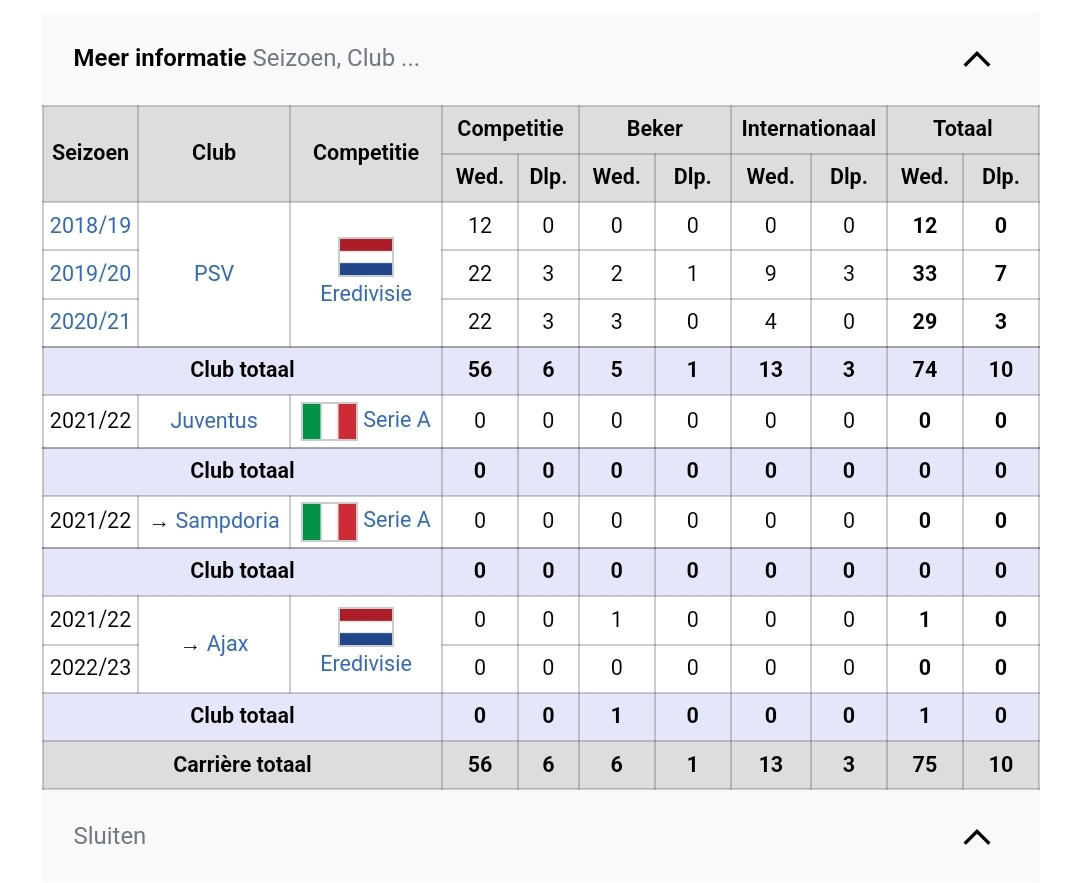The image size is (1080, 883).
Task: Open the PSV club link
Action: tap(214, 273)
